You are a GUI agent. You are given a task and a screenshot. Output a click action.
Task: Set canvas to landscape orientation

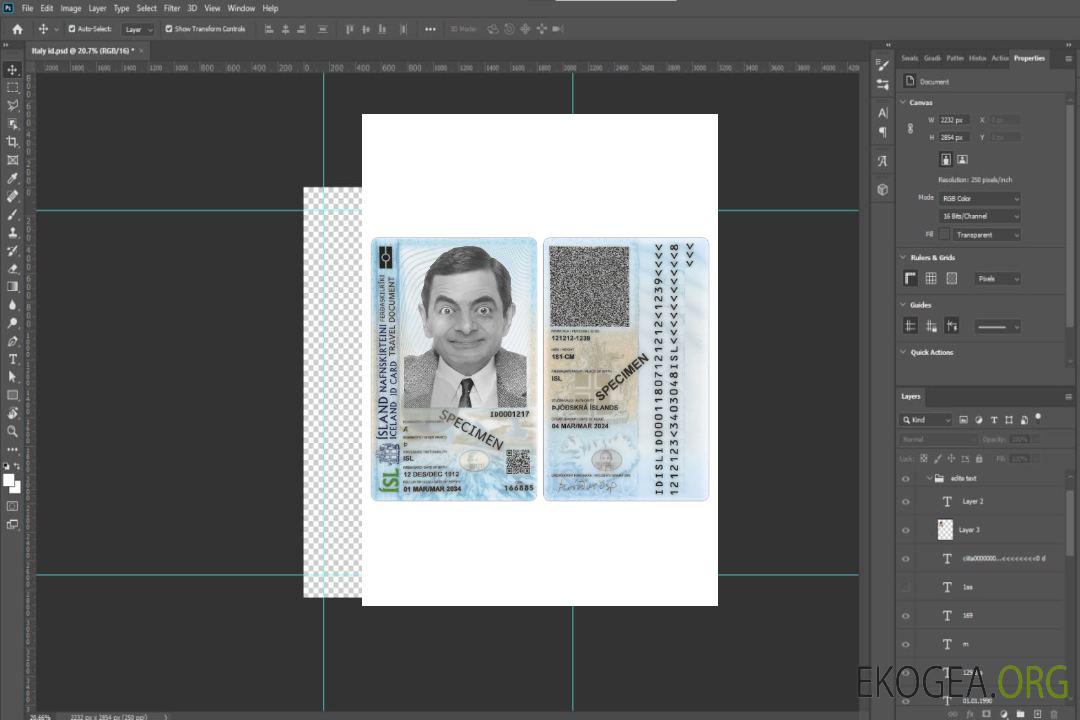[x=962, y=159]
